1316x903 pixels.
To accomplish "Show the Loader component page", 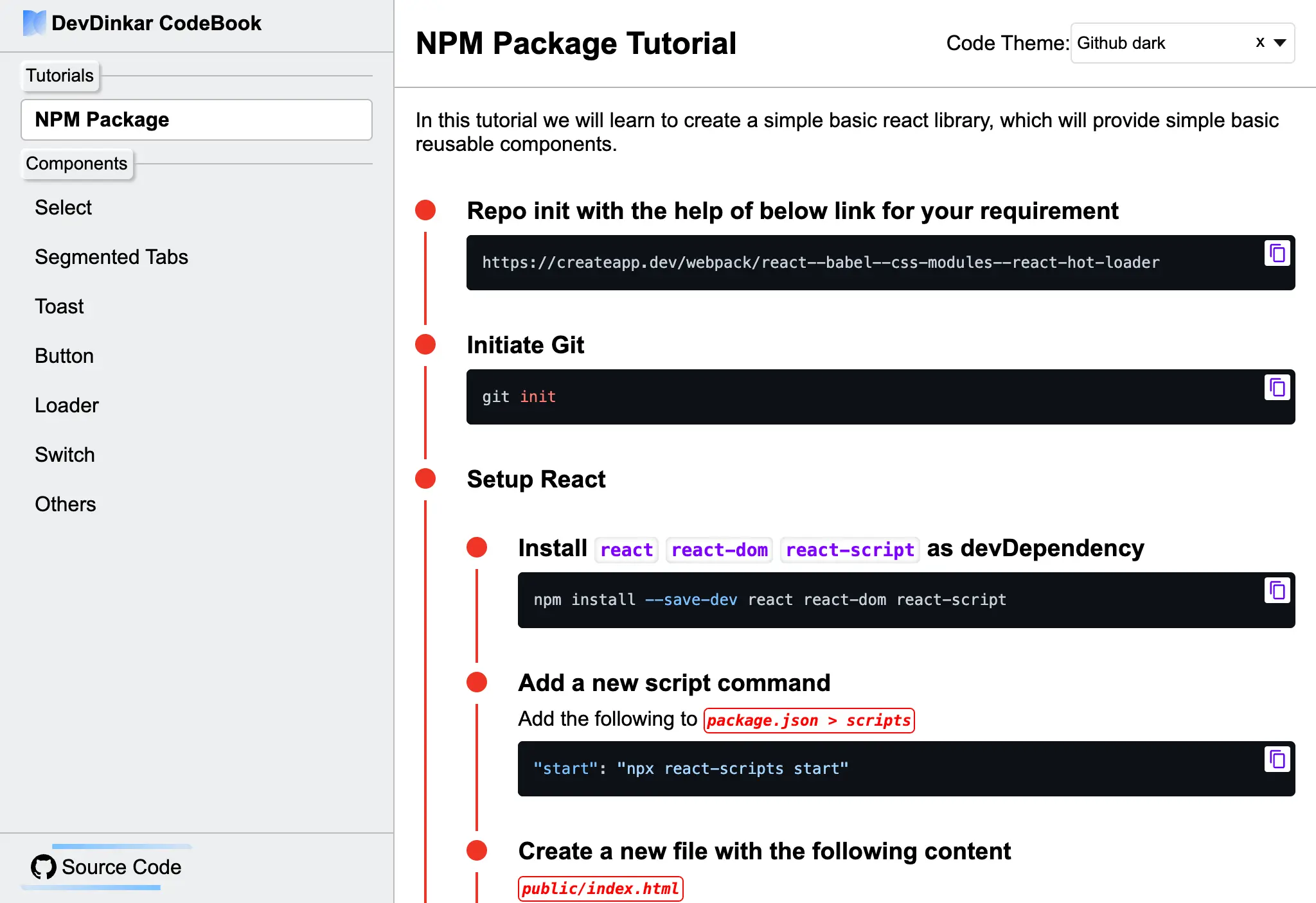I will click(x=67, y=405).
